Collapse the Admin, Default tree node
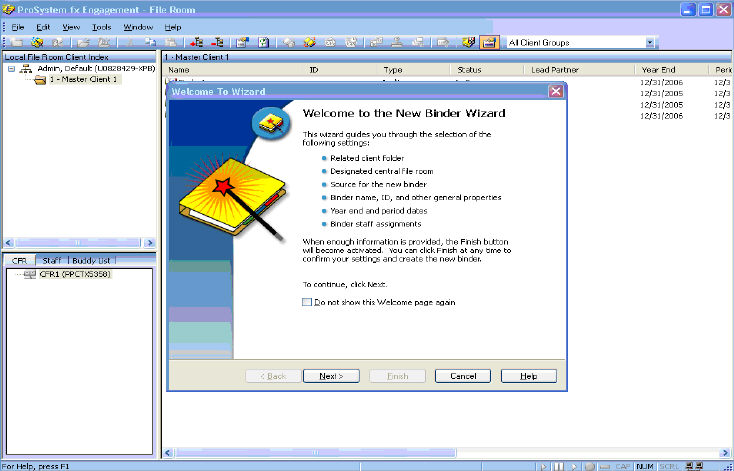The height and width of the screenshot is (471, 734). 12,69
